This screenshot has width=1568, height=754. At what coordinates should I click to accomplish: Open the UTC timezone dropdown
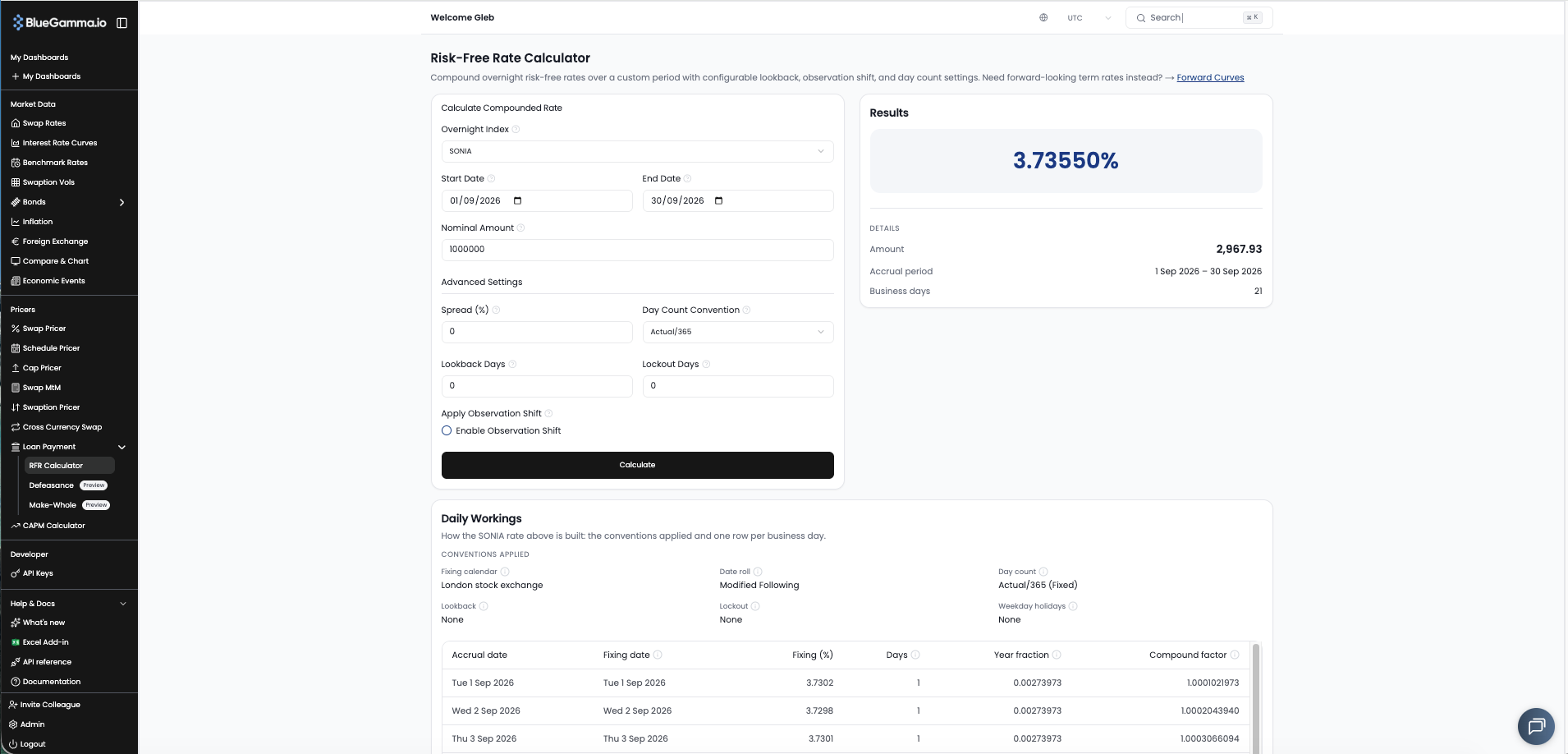[1089, 17]
